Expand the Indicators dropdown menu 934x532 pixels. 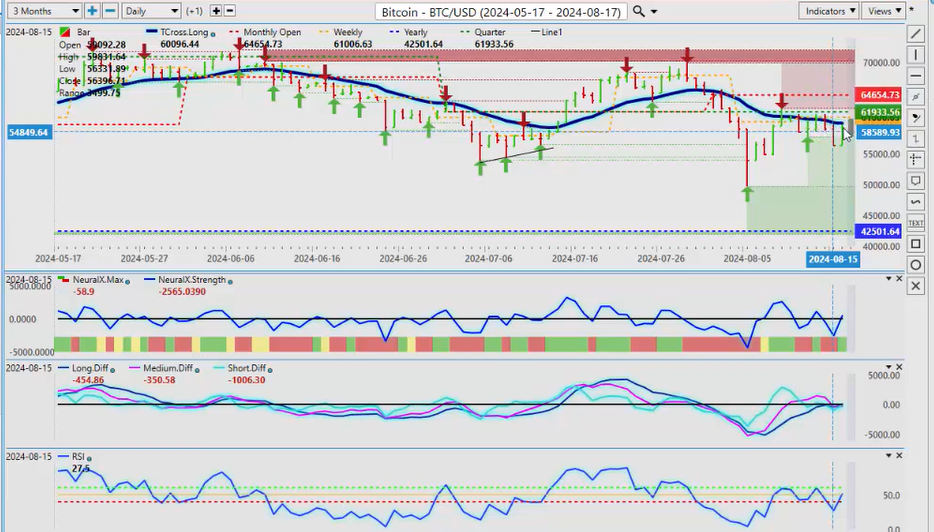pyautogui.click(x=830, y=11)
